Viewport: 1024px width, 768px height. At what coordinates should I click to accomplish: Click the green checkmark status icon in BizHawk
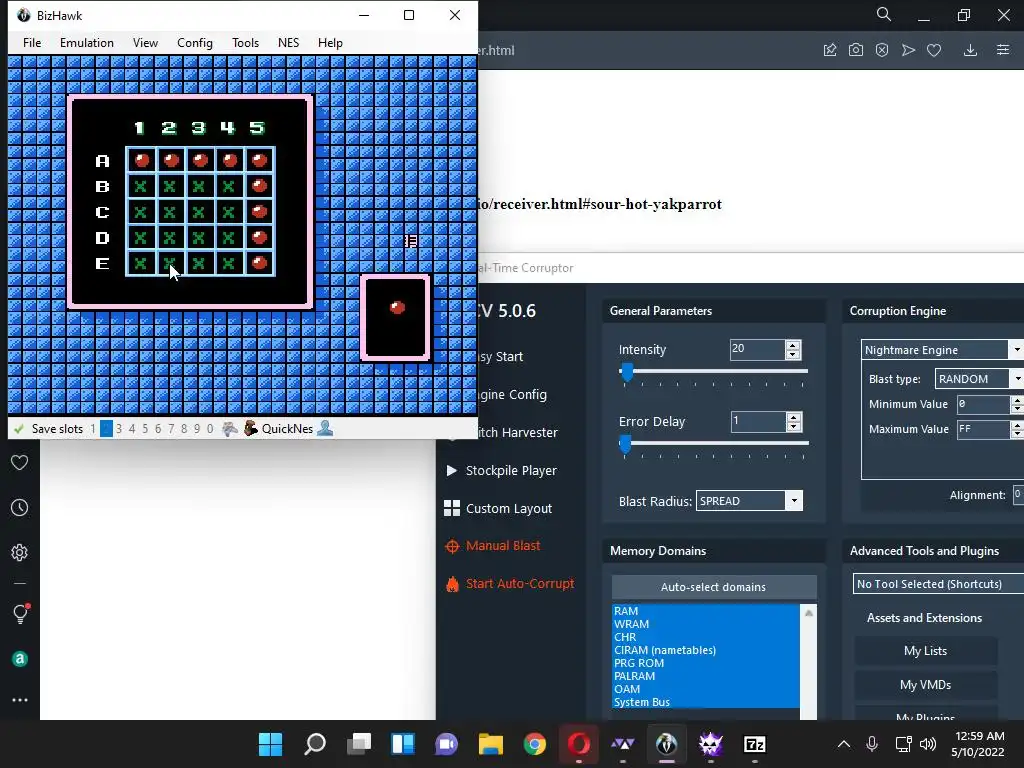point(19,428)
